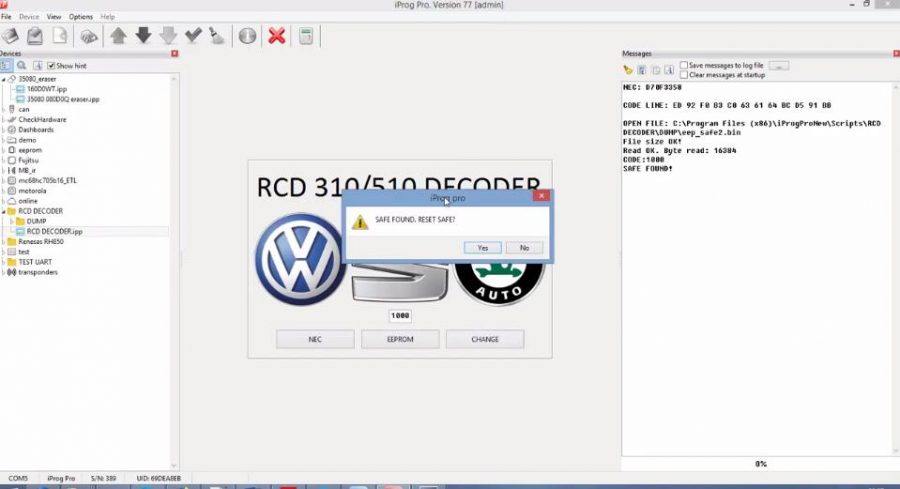
Task: Open the View menu
Action: click(53, 17)
